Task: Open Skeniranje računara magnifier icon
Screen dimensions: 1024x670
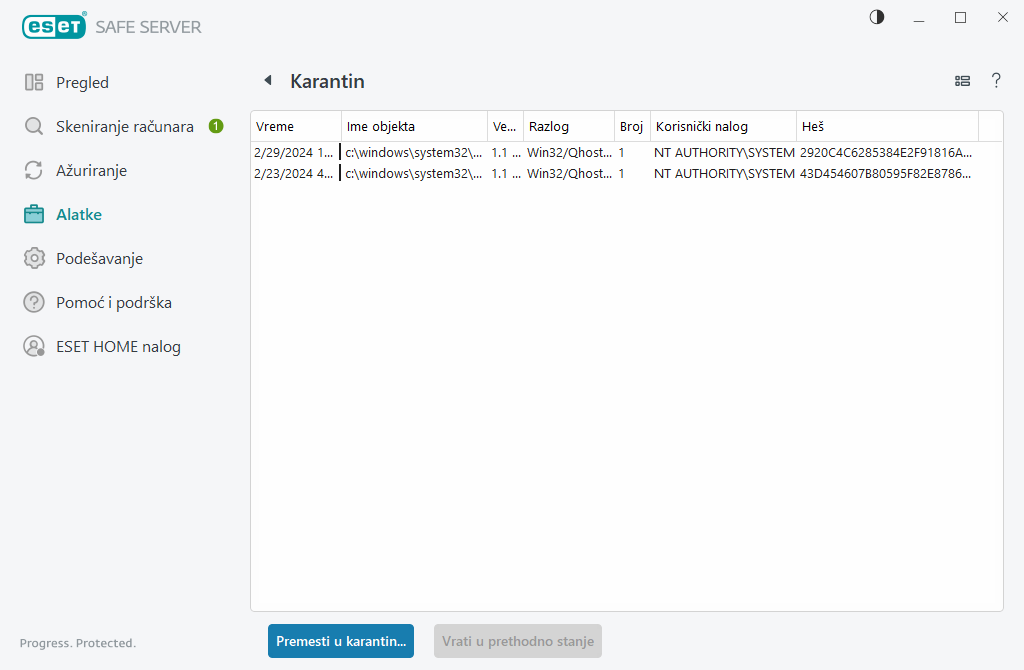Action: pyautogui.click(x=34, y=127)
